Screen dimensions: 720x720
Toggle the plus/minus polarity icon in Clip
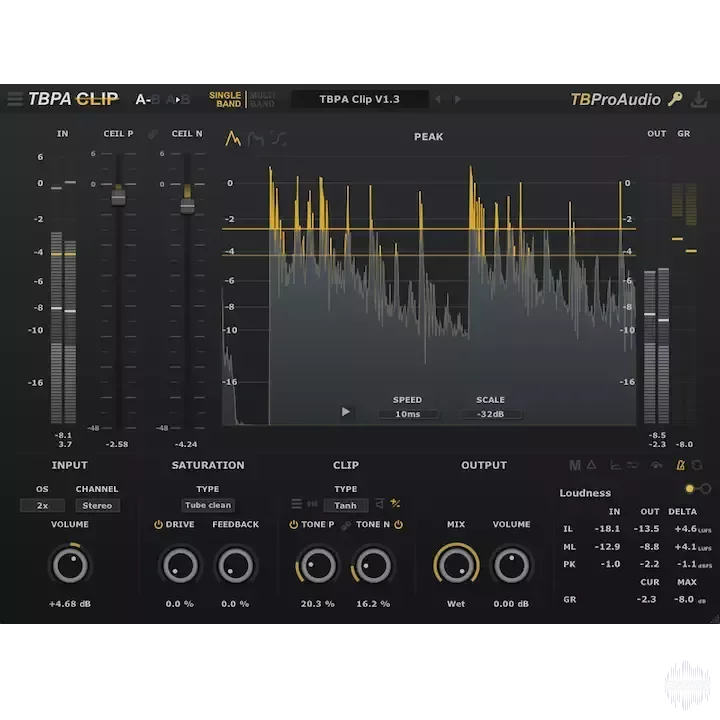click(x=395, y=503)
